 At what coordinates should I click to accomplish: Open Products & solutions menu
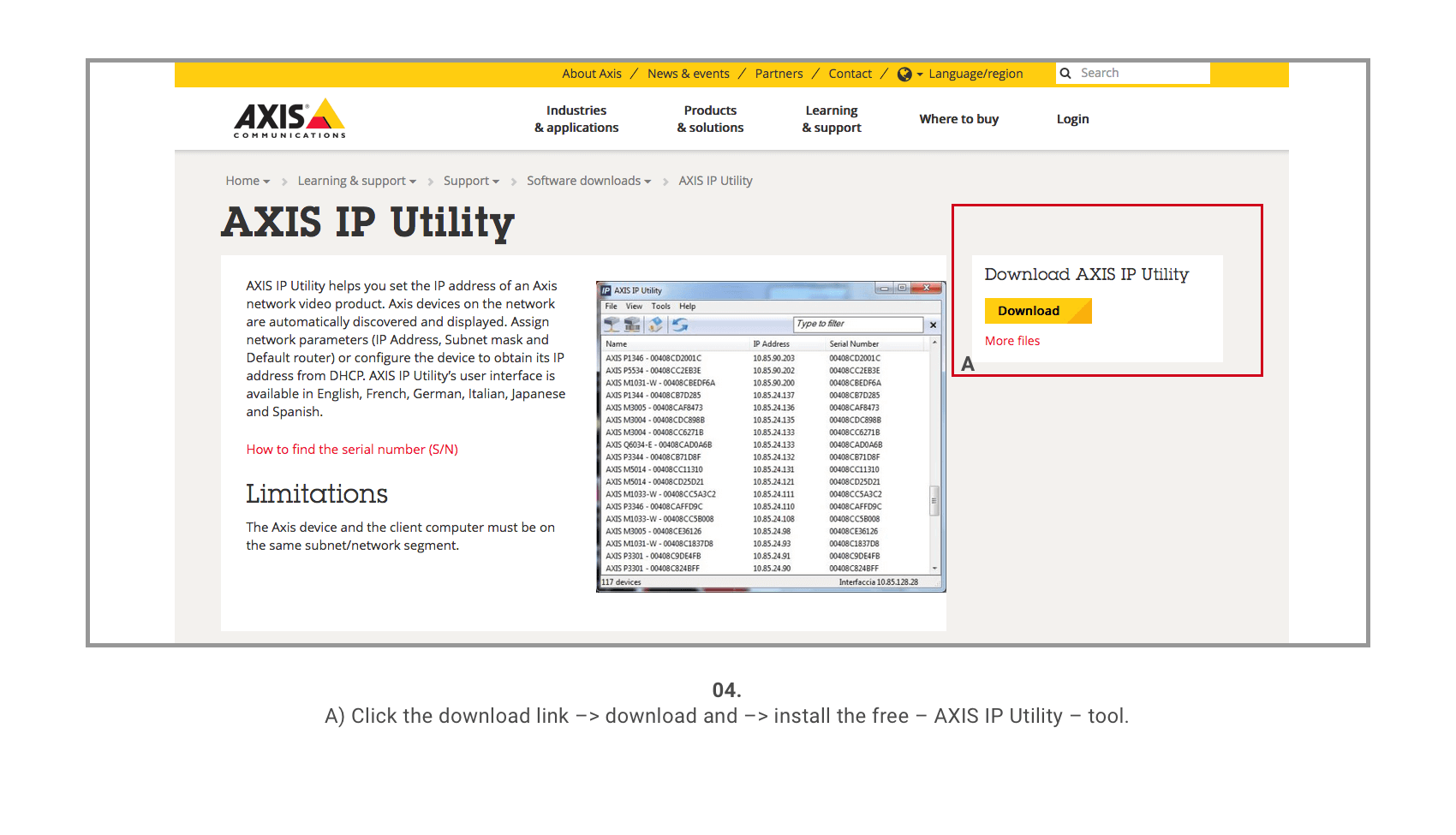click(710, 119)
